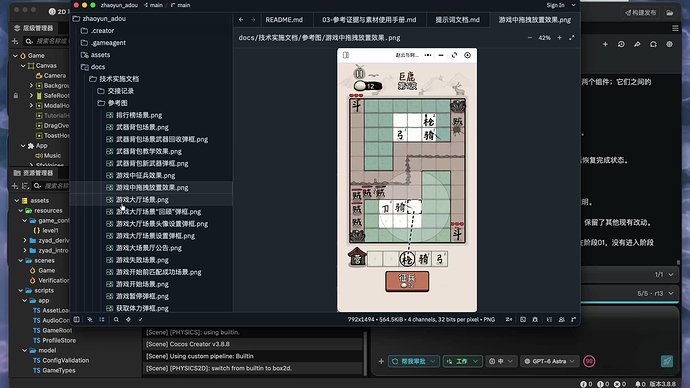Open 排行榜场景.png in file tree
Viewport: 690px width, 388px height.
pos(139,115)
